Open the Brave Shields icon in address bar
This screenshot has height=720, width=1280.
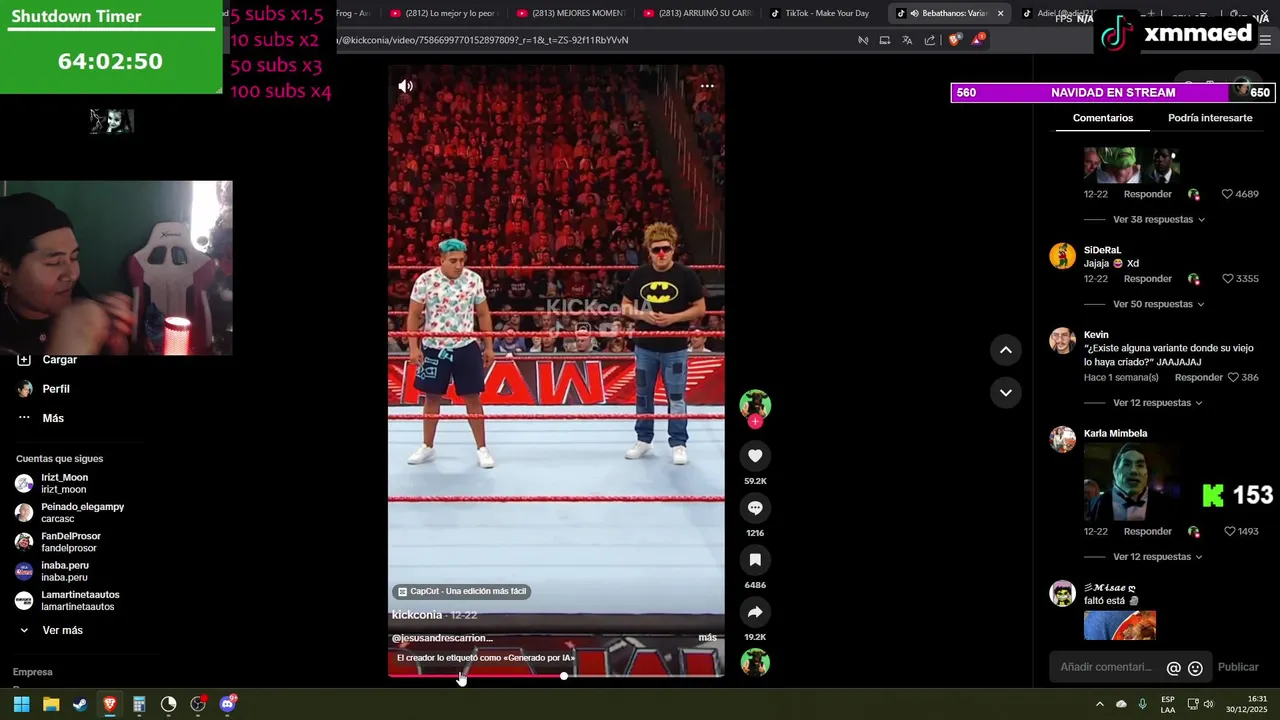[954, 40]
